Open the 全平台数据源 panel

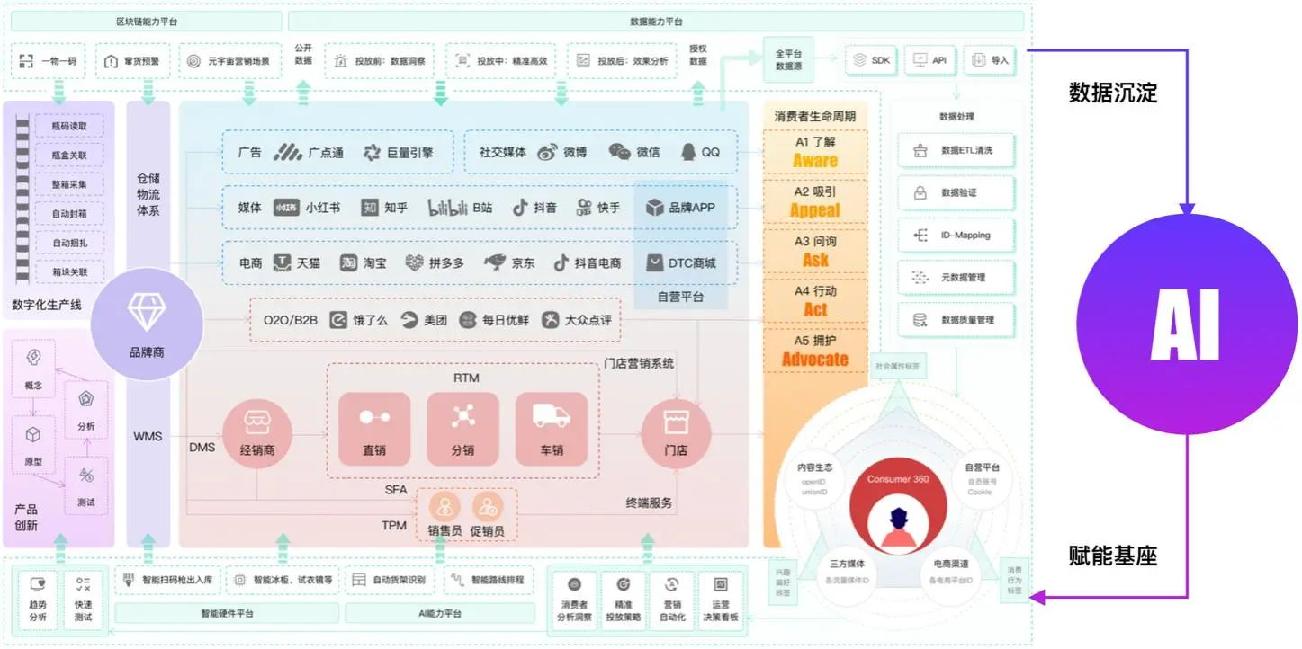click(x=791, y=58)
